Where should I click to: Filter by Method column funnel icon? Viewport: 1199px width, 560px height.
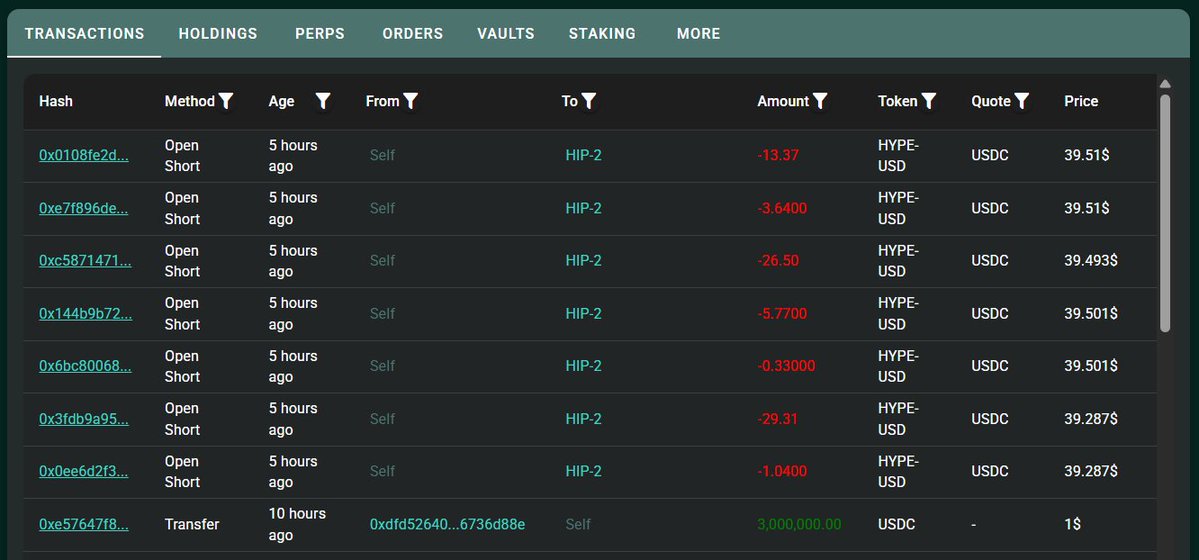[226, 101]
